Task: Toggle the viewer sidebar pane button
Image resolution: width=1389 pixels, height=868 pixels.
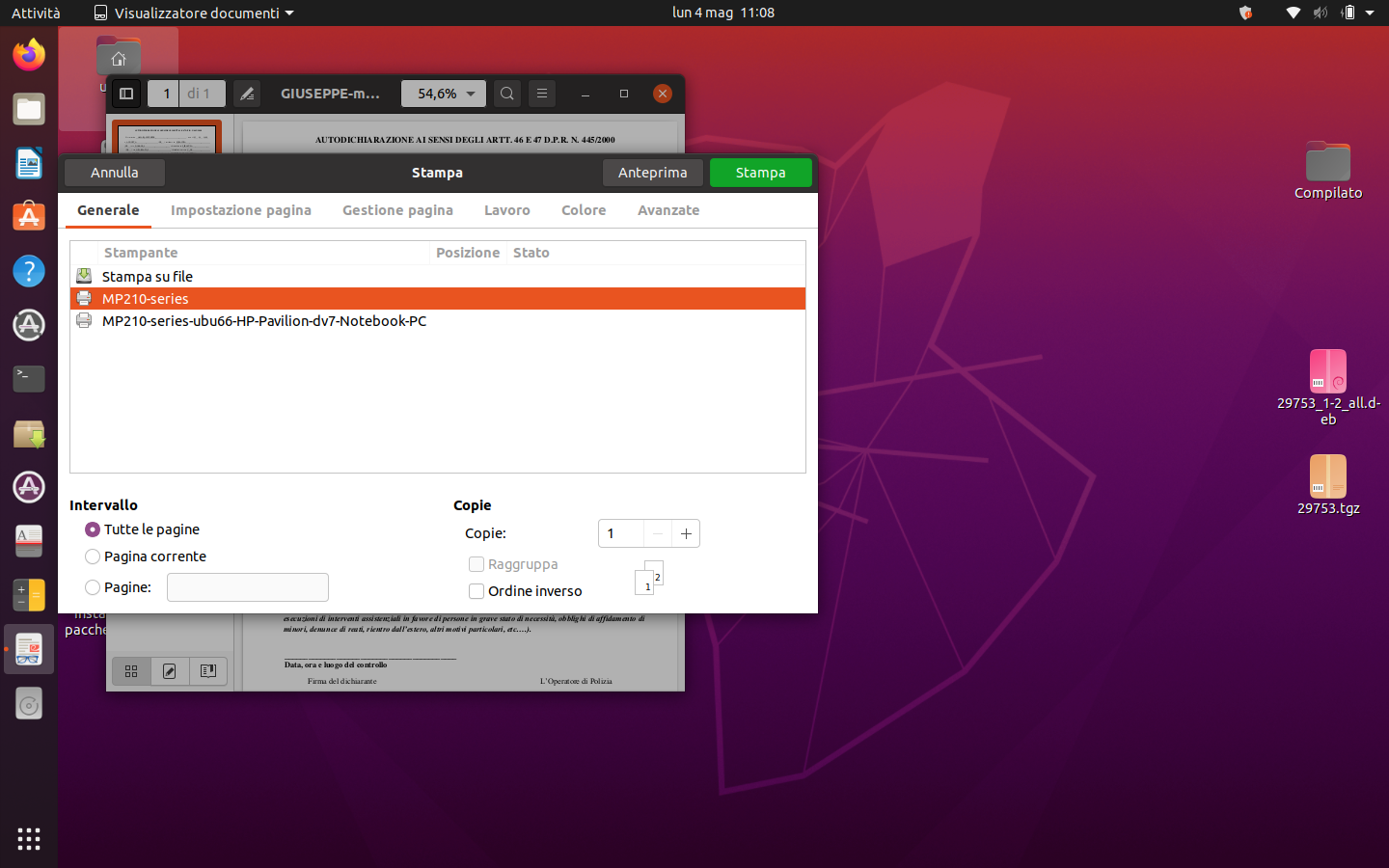Action: (x=126, y=94)
